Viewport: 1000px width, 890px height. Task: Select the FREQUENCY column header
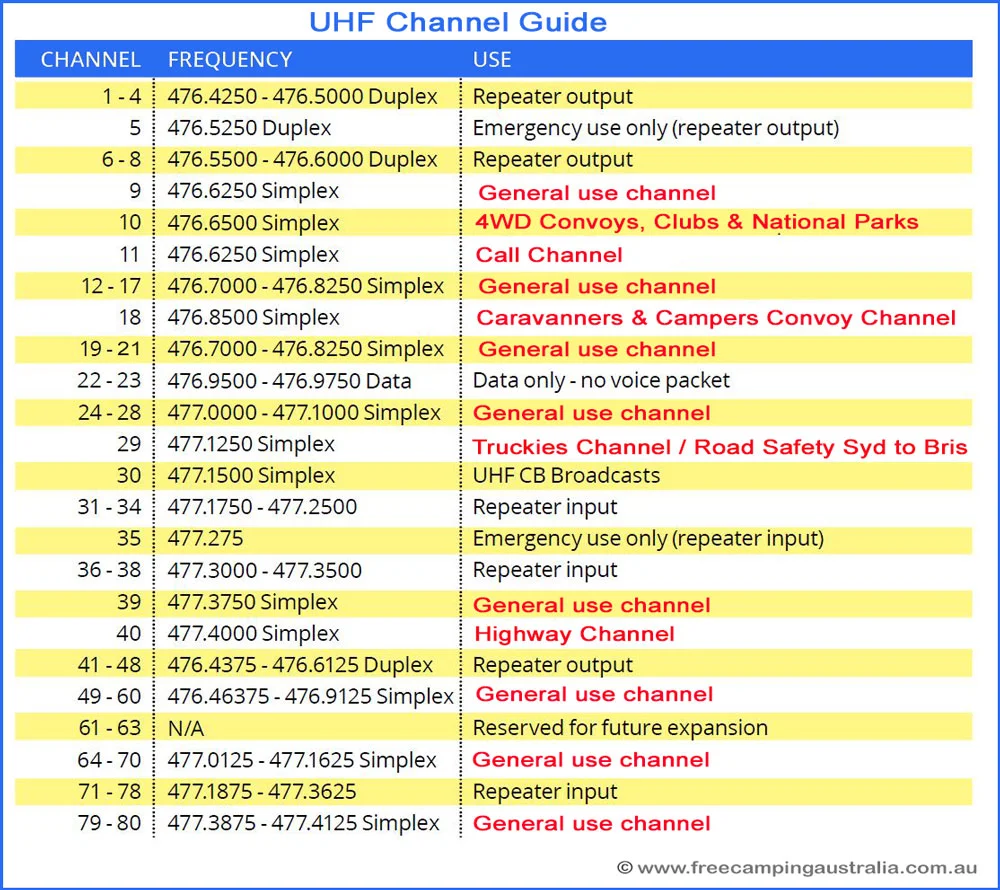230,60
